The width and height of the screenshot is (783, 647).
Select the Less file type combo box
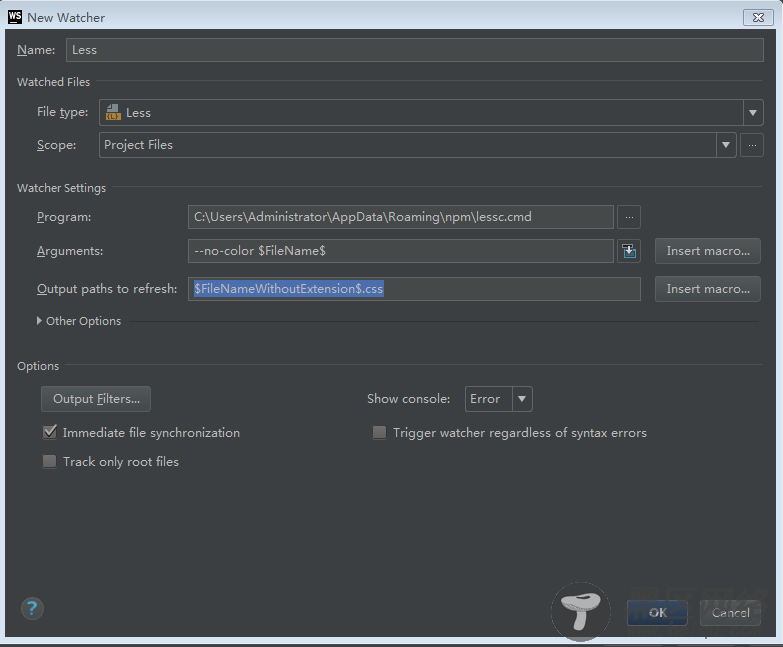(431, 113)
